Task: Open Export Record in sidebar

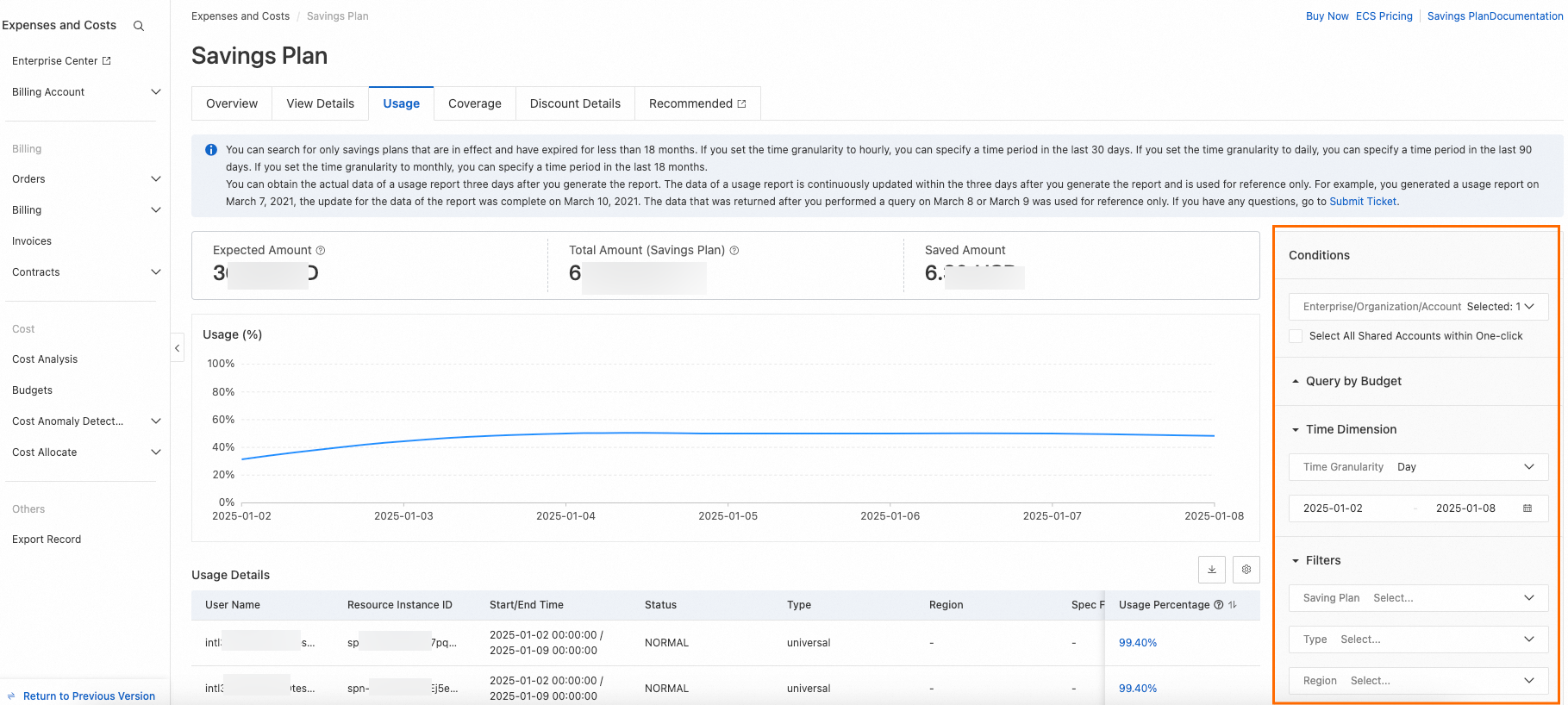Action: click(47, 540)
